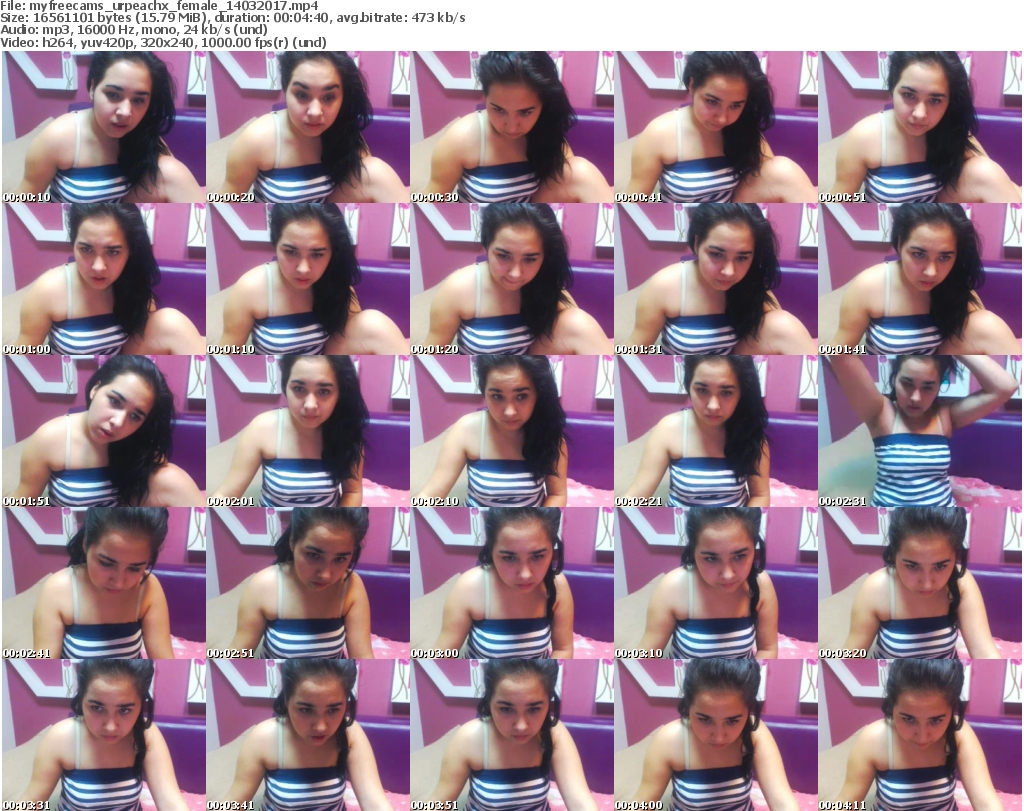Select the thumbnail stamped 00:01:51
This screenshot has width=1024, height=811.
[x=104, y=431]
